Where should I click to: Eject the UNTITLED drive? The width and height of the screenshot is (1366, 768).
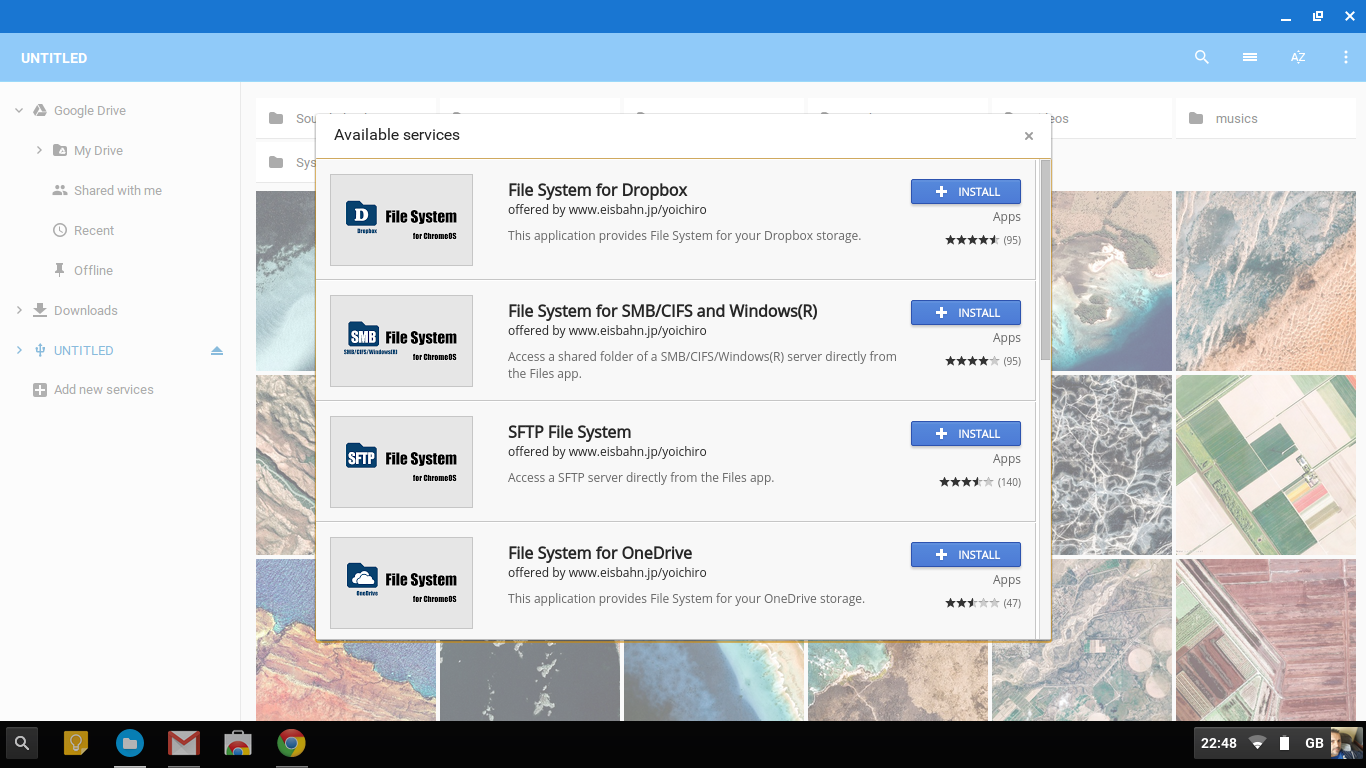click(x=217, y=351)
